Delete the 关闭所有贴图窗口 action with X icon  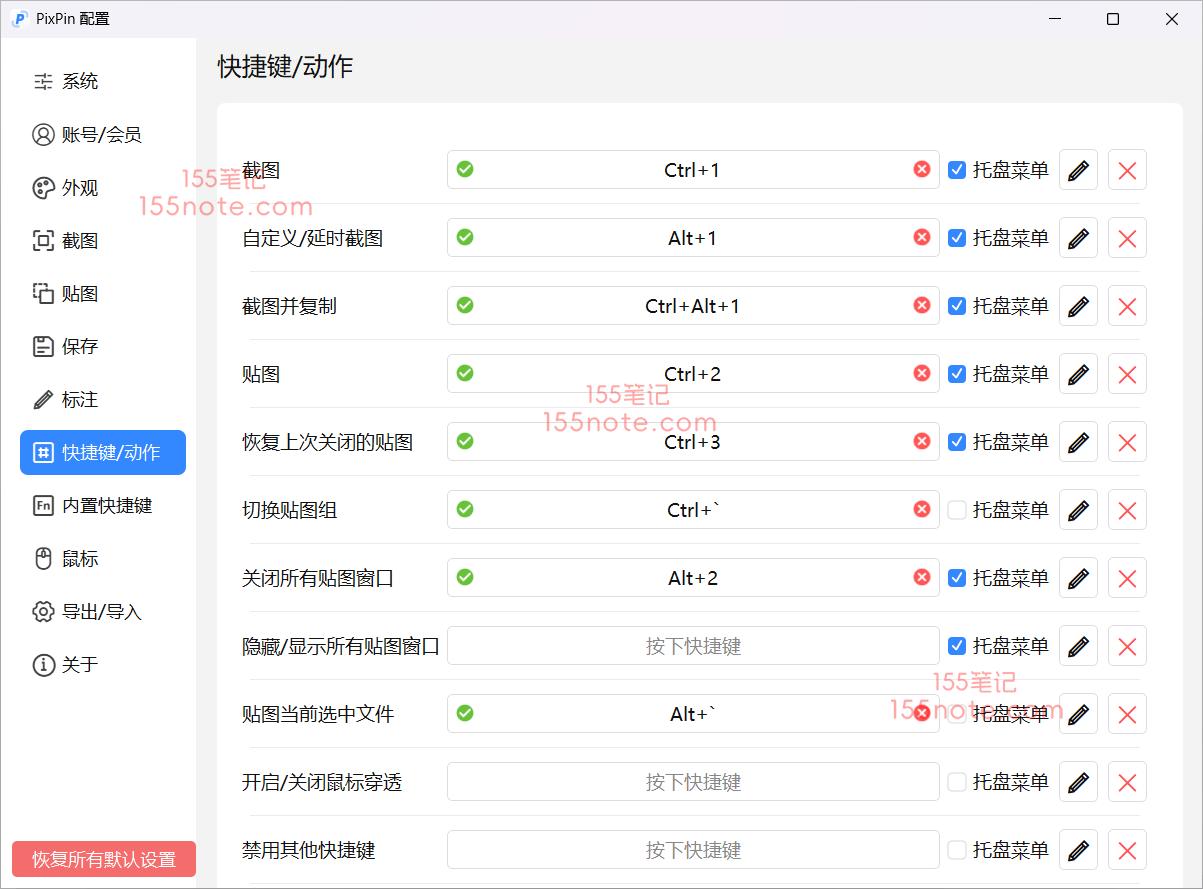(1127, 578)
